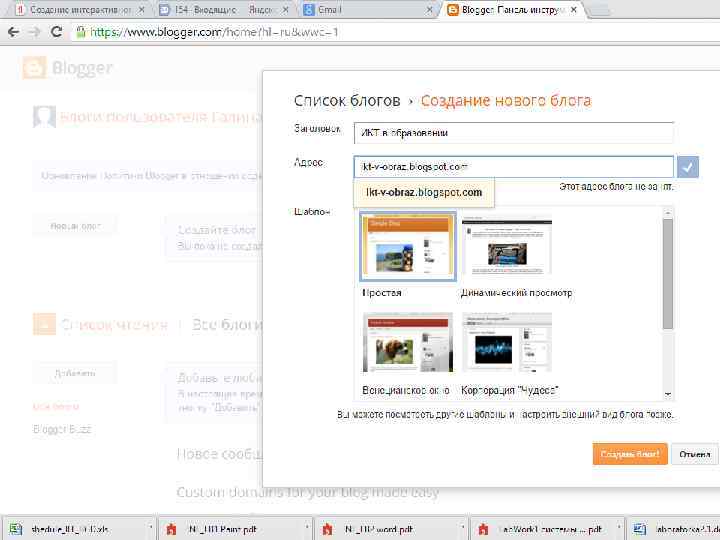Go back with the browser back arrow
The width and height of the screenshot is (720, 540).
tap(13, 32)
